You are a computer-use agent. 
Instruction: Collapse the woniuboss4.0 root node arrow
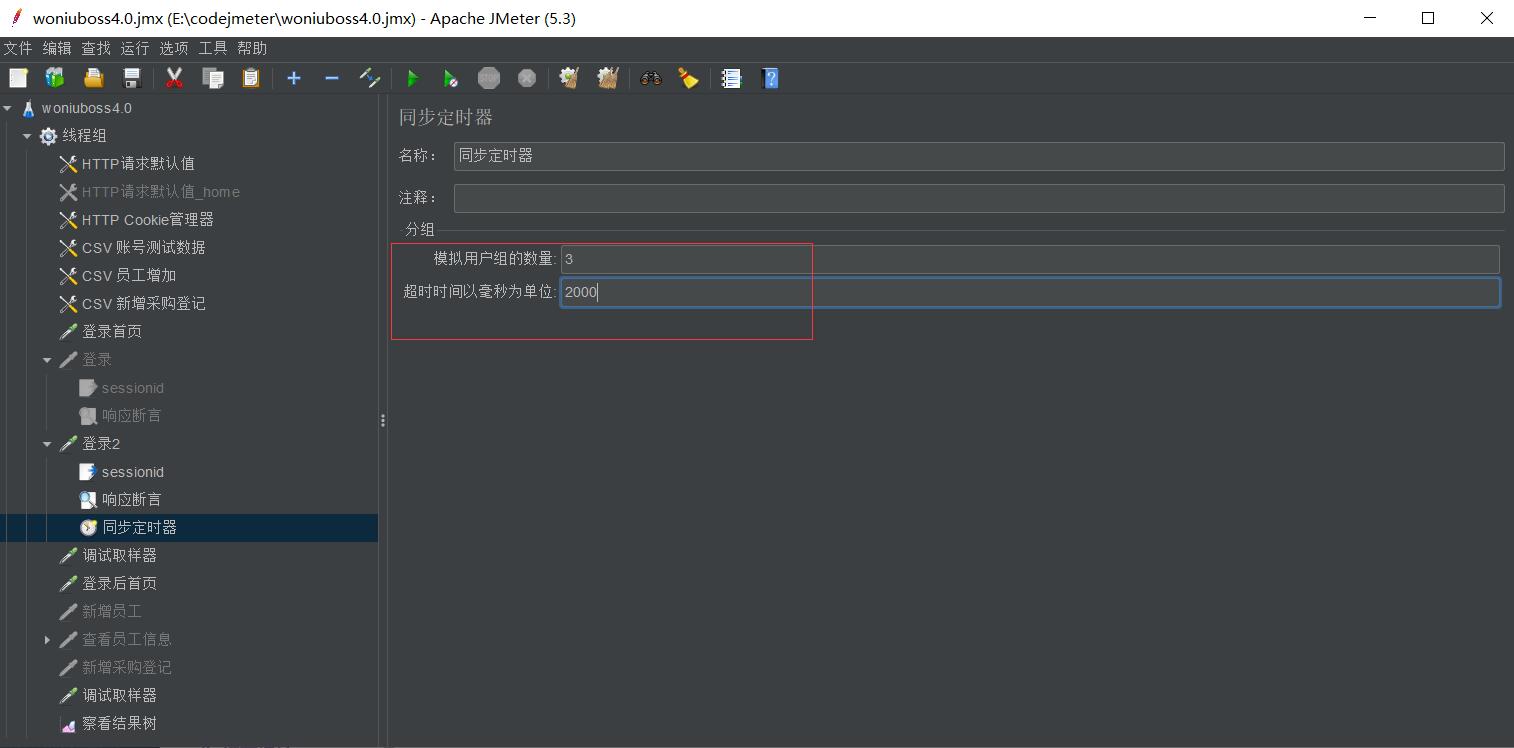[x=8, y=108]
